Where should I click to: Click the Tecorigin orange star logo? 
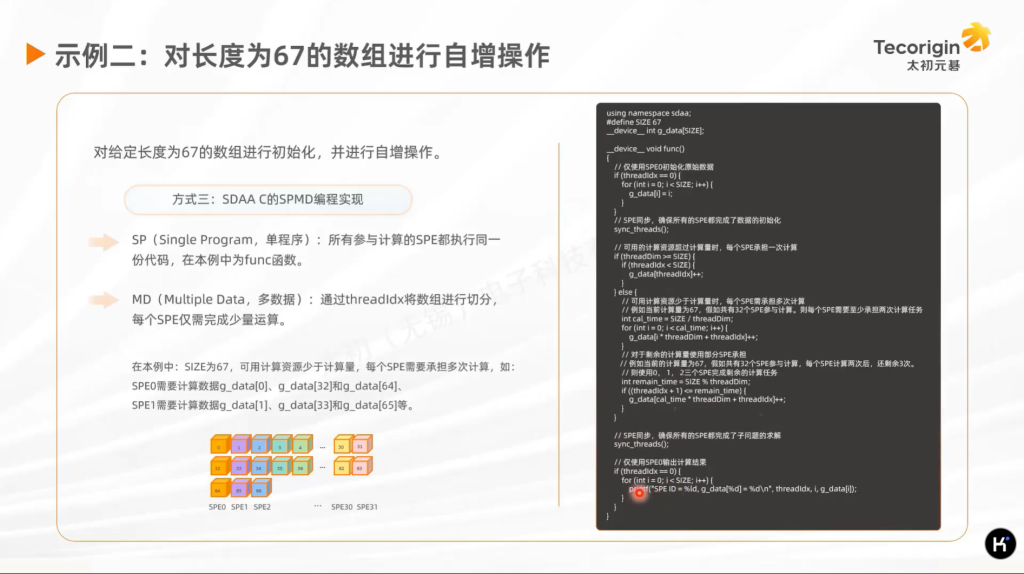(x=976, y=39)
